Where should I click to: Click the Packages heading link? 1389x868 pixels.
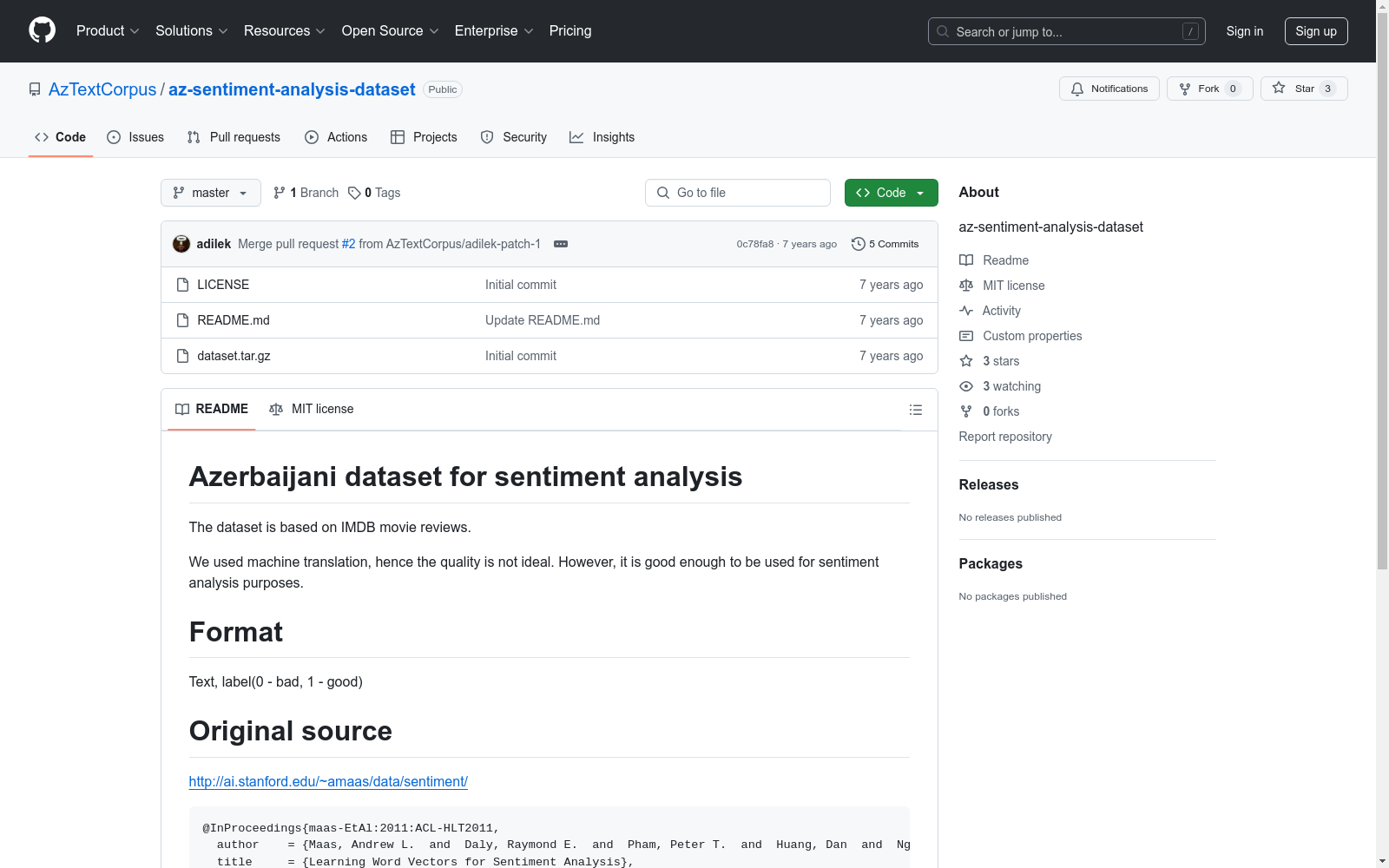point(991,563)
